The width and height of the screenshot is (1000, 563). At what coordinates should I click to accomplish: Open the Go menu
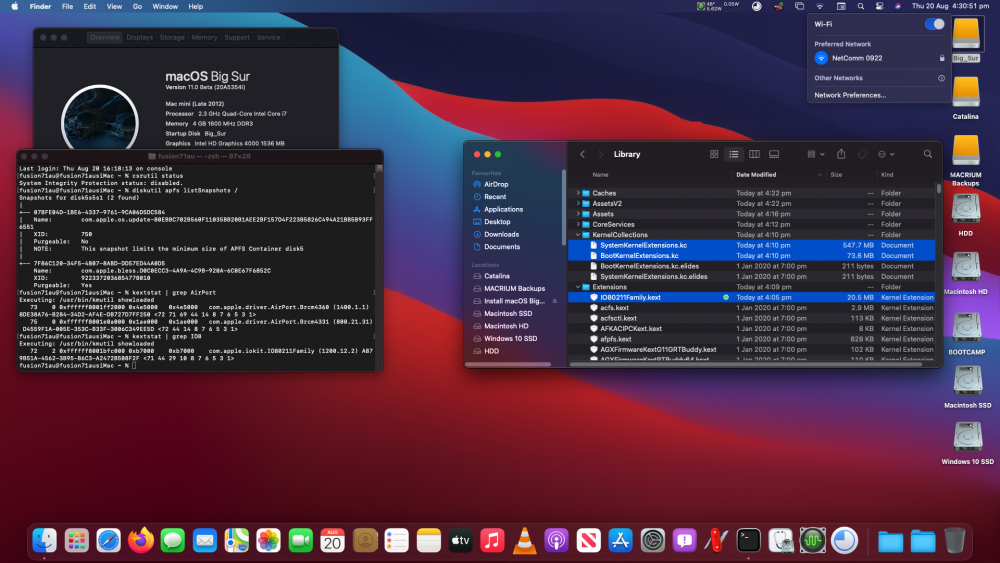pos(137,6)
